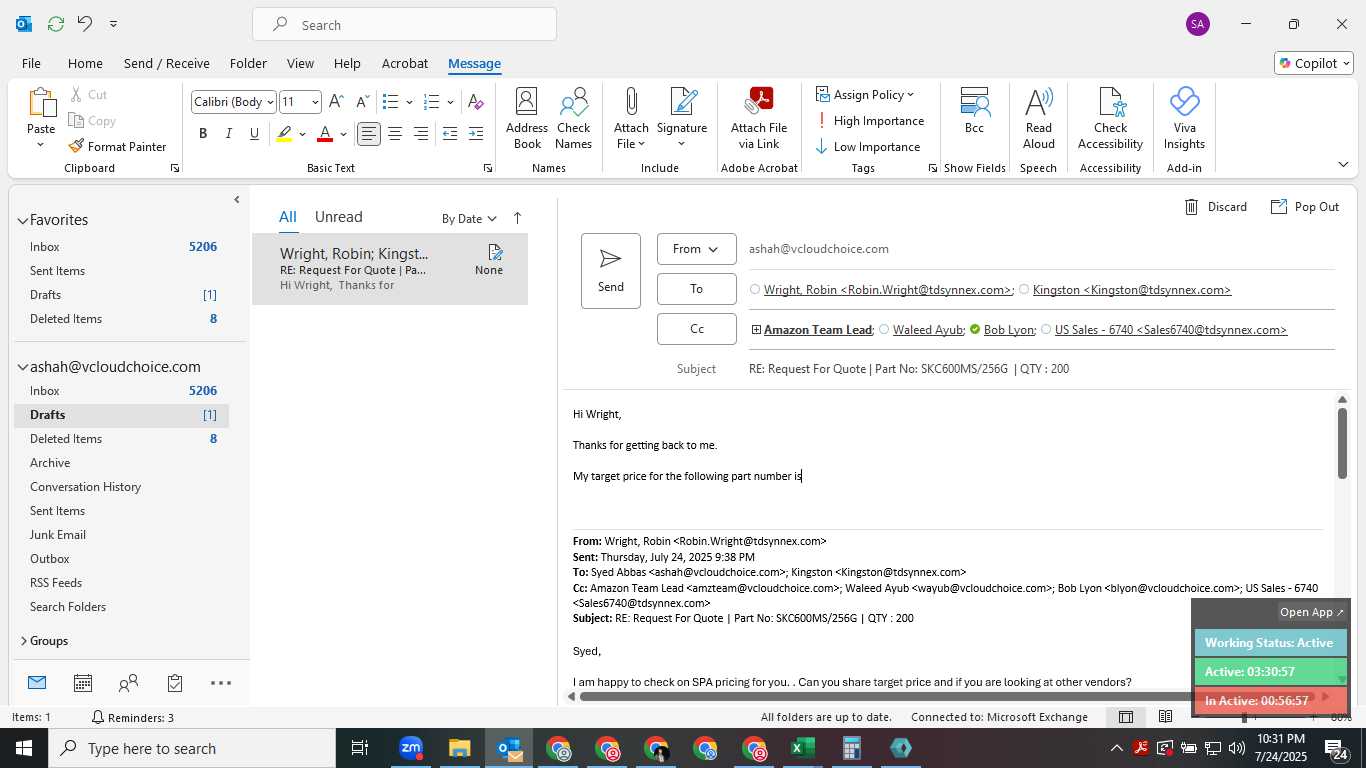
Task: Run Check Accessibility
Action: [x=1110, y=119]
